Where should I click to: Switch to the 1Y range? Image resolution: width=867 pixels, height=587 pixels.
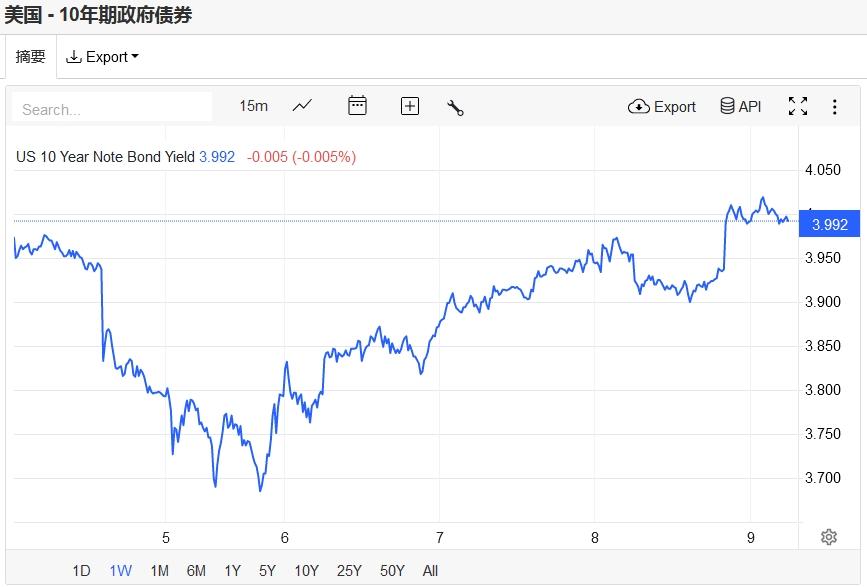(232, 571)
